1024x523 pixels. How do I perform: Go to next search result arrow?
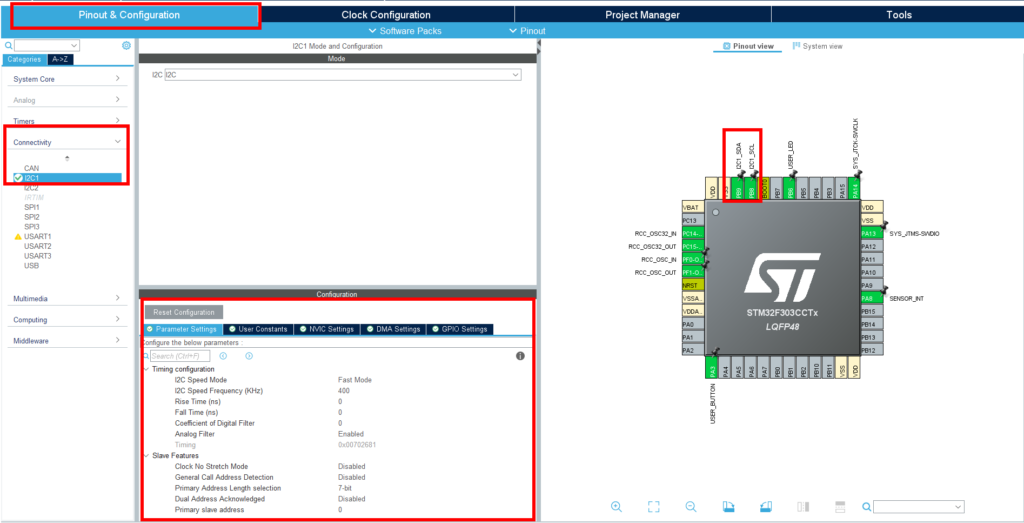249,356
